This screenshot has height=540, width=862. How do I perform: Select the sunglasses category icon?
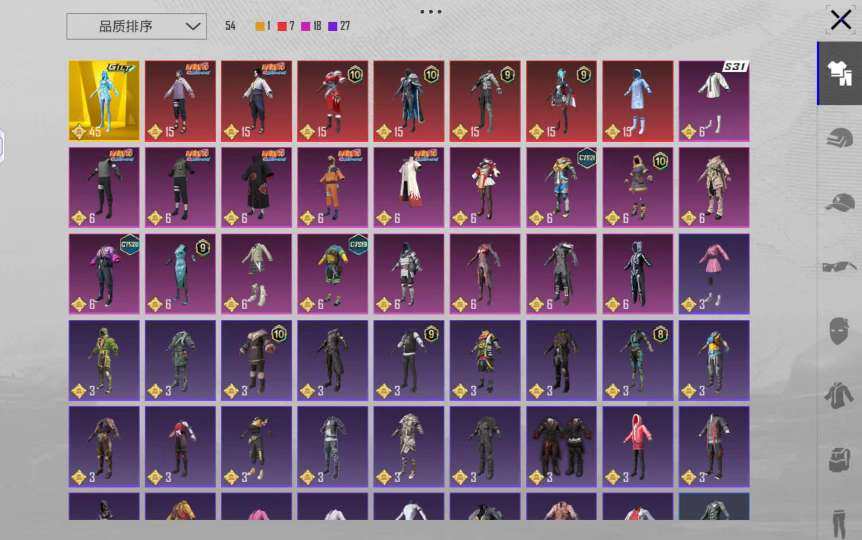839,267
